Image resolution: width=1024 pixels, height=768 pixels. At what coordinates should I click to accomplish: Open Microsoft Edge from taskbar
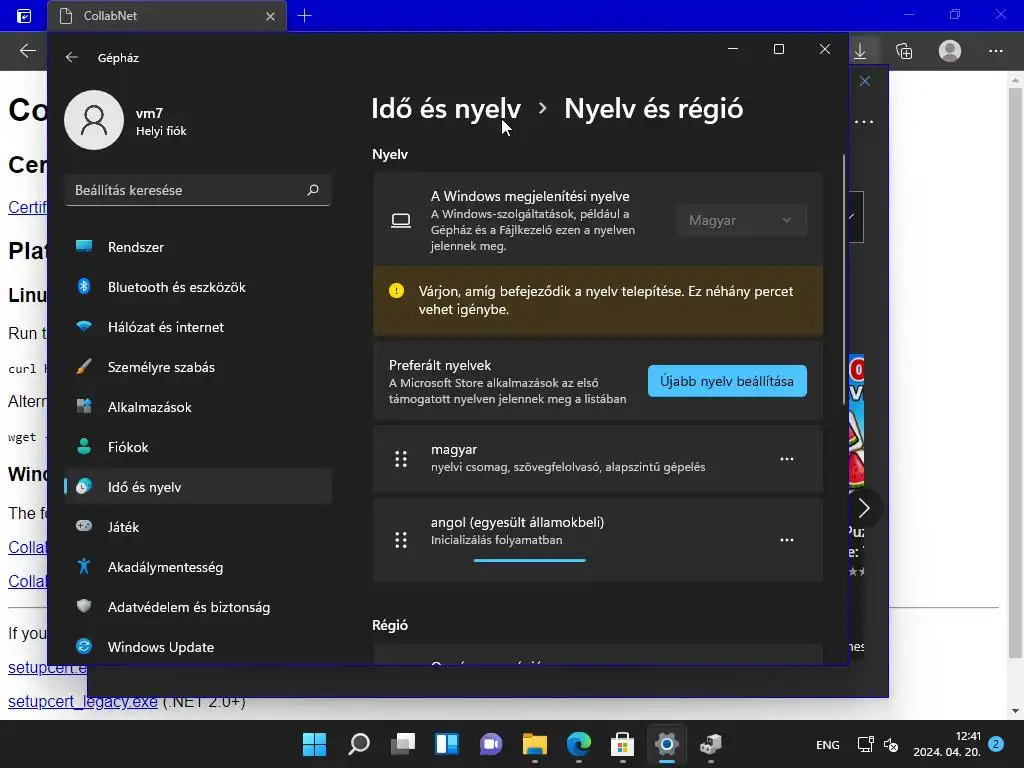coord(579,744)
